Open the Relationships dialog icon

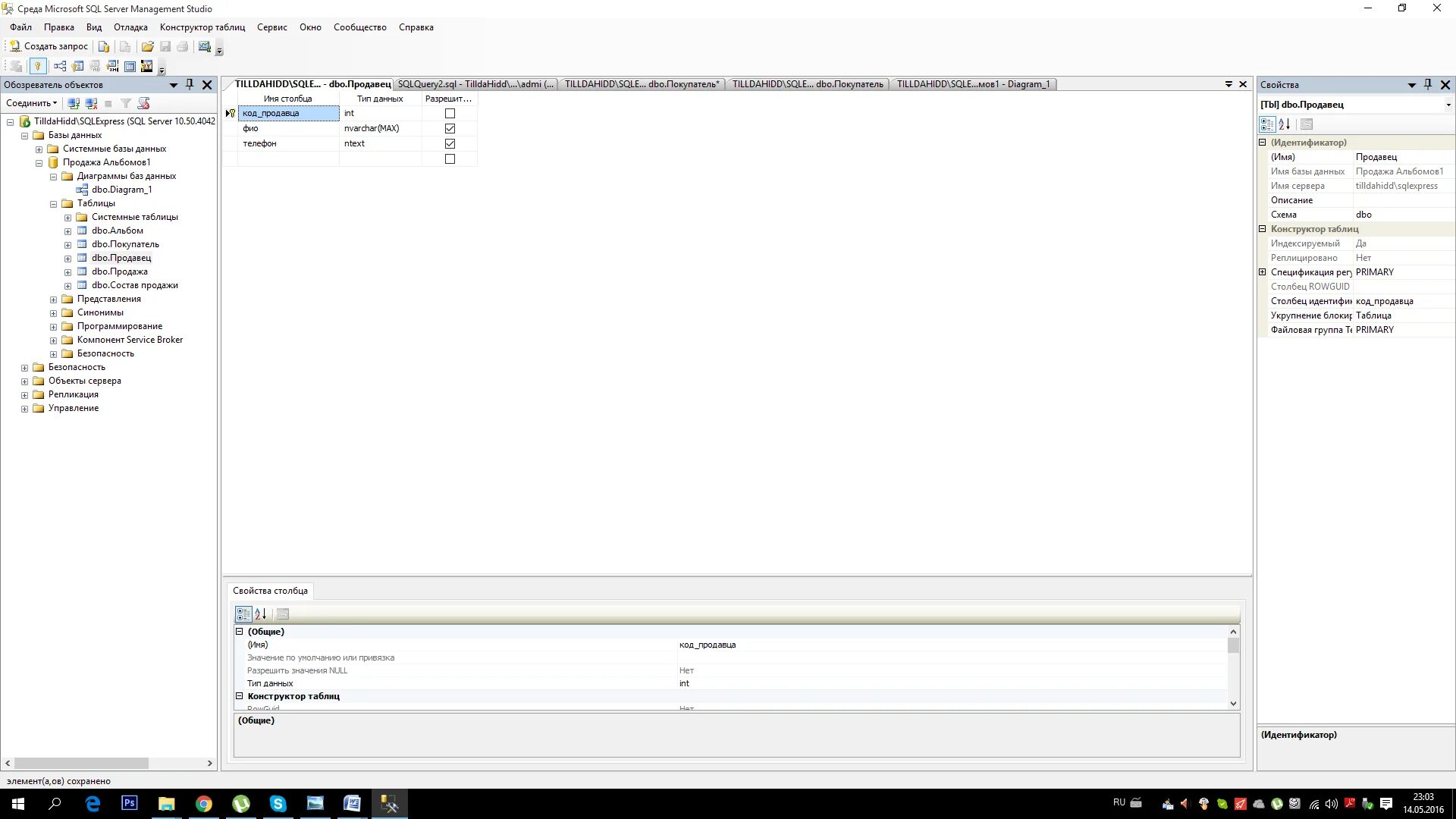60,67
